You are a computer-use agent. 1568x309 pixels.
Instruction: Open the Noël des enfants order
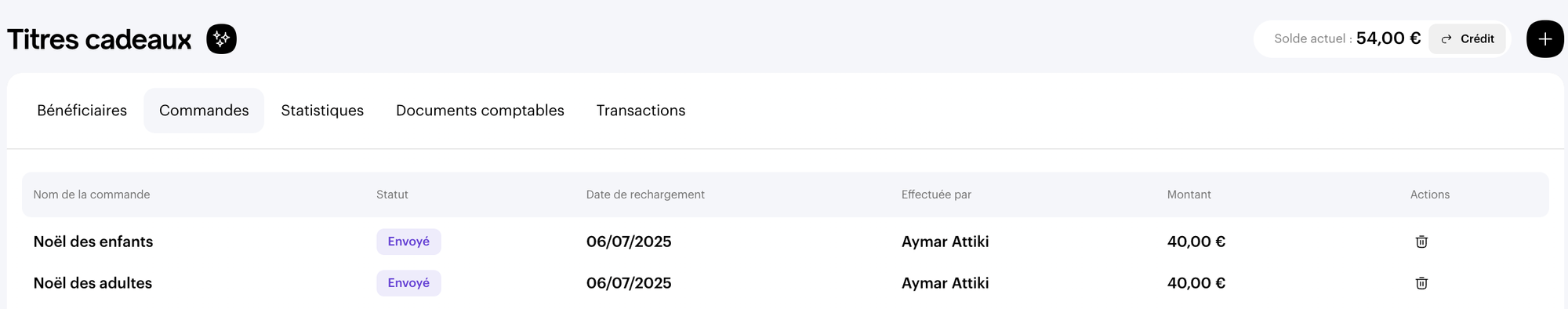point(93,242)
